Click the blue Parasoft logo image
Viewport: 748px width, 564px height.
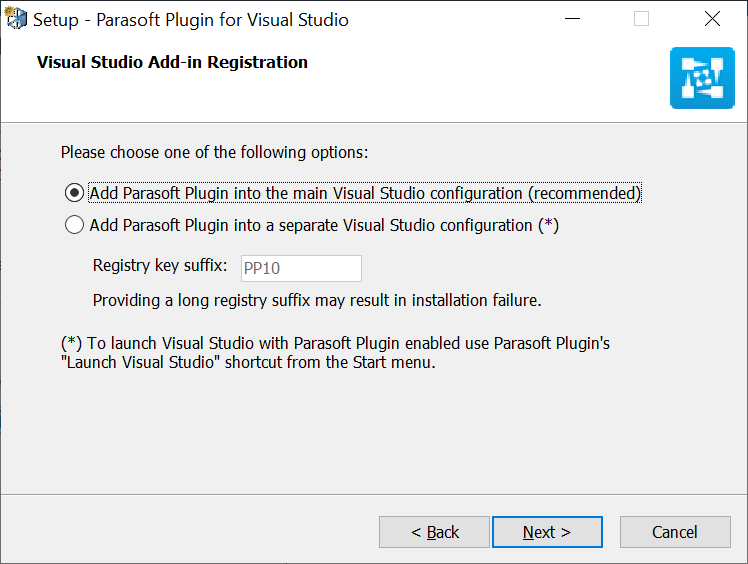coord(702,78)
